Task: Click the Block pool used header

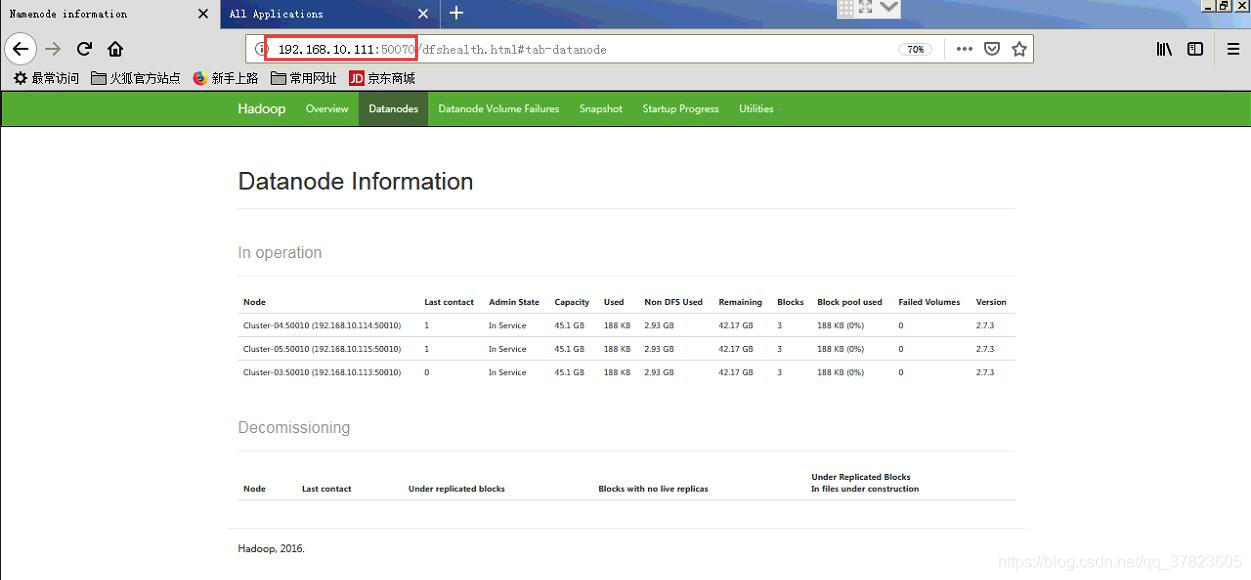Action: (x=850, y=302)
